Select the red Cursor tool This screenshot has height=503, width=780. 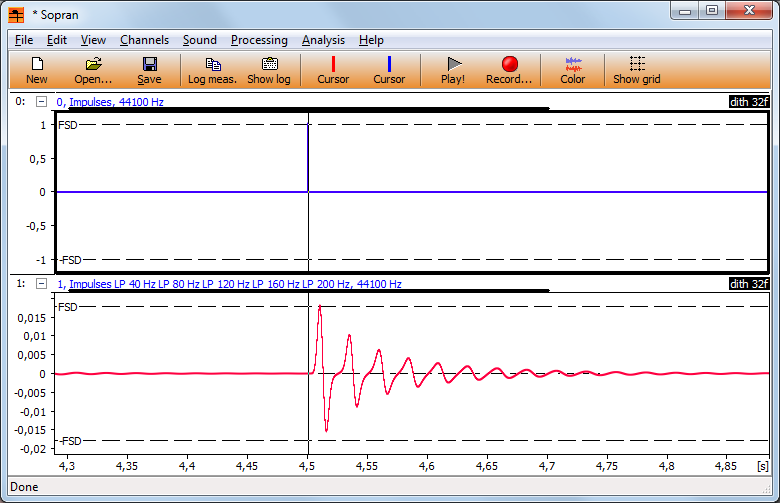tap(333, 70)
